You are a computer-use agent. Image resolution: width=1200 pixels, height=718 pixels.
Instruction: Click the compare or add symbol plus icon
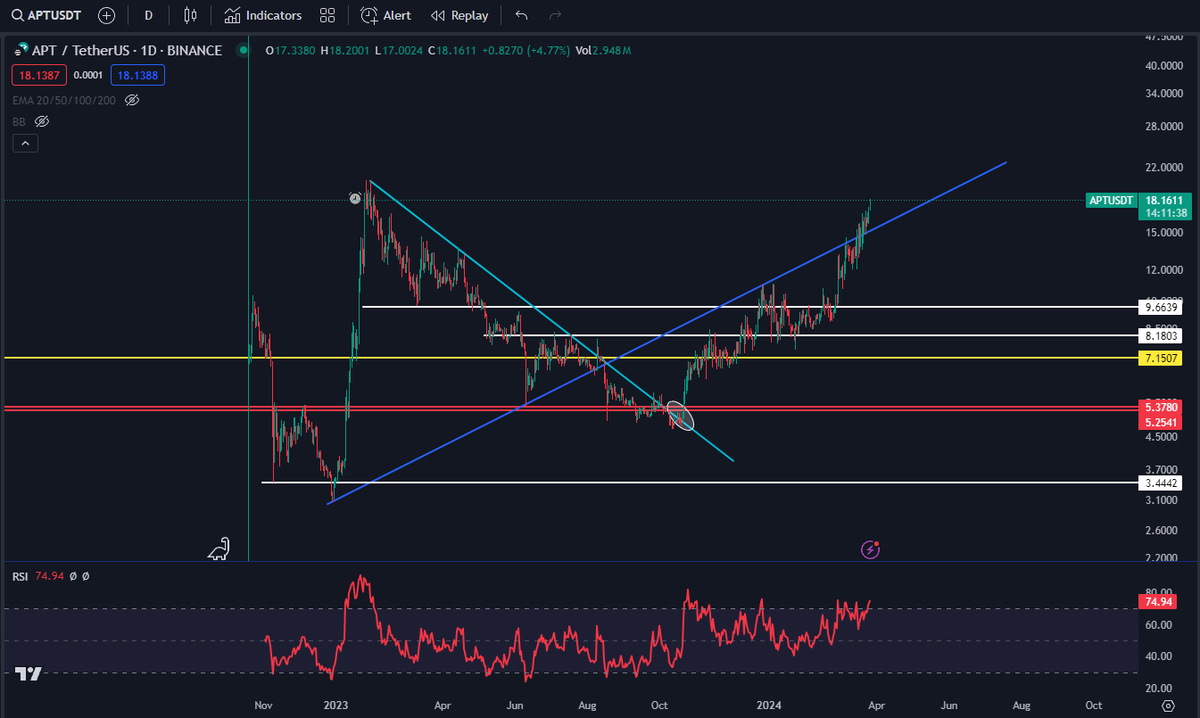107,15
